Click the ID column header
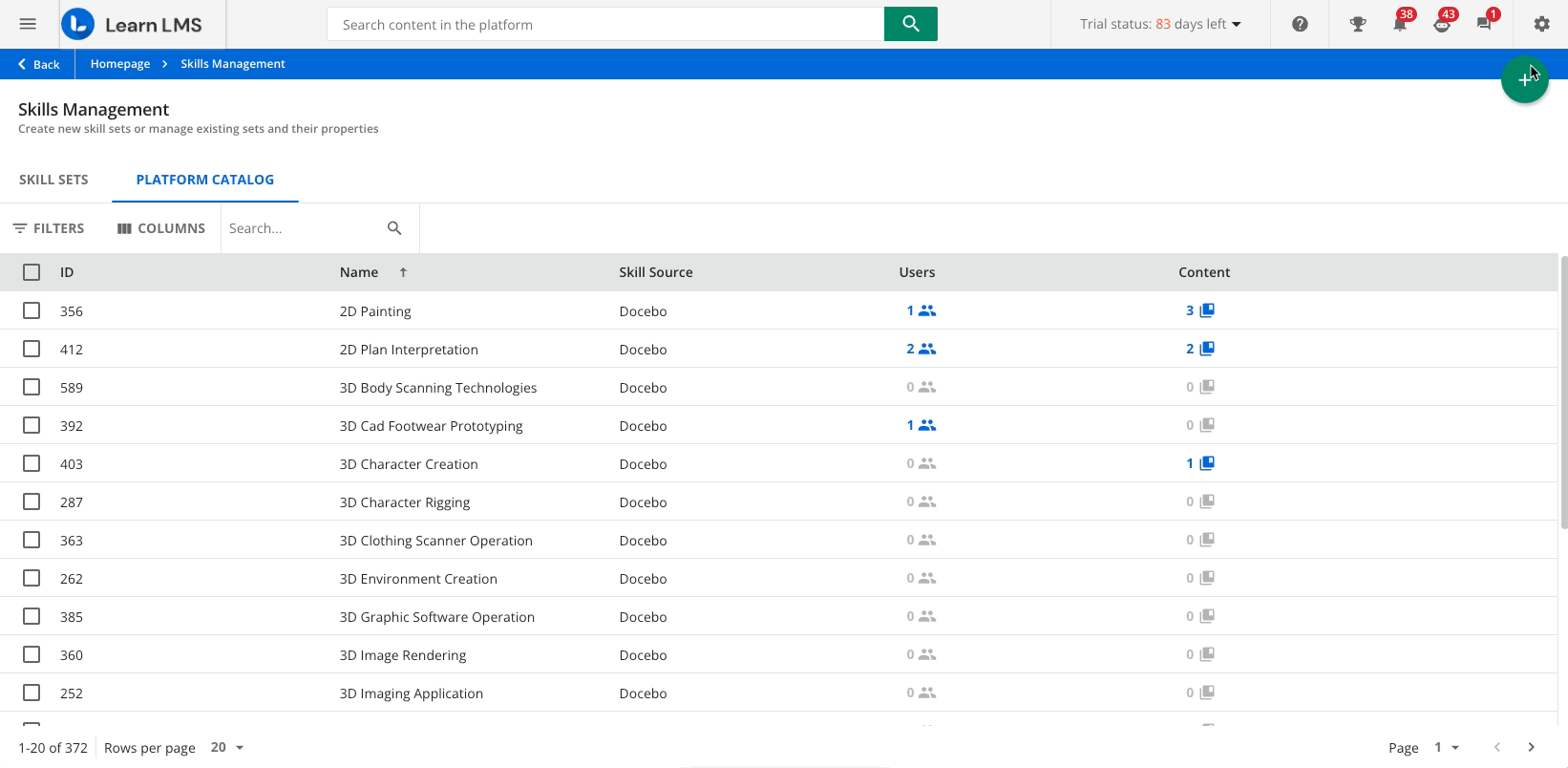 pyautogui.click(x=67, y=272)
